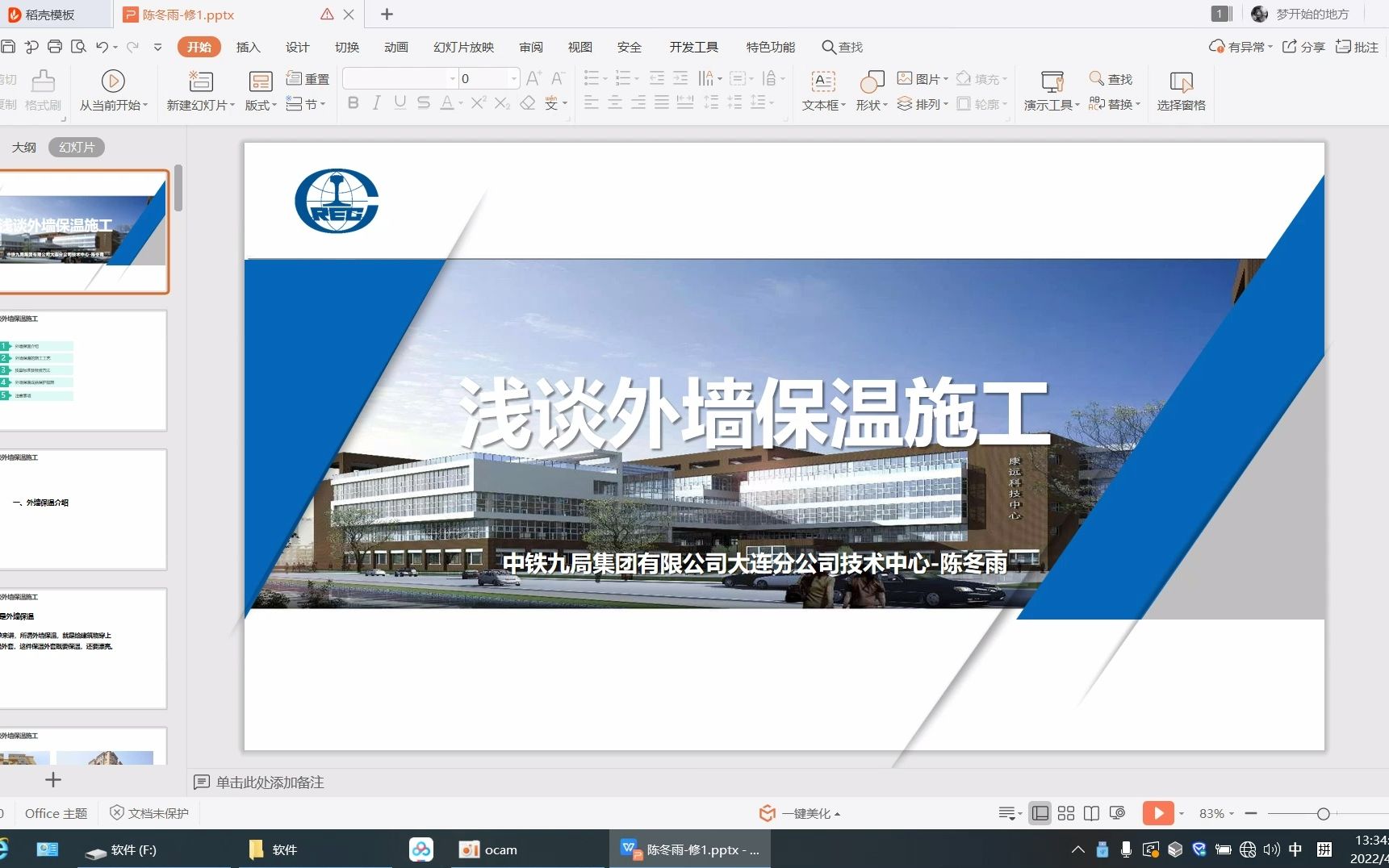Open the selection pane 选择窗格
Screen dimensions: 1389x868
[x=1181, y=90]
